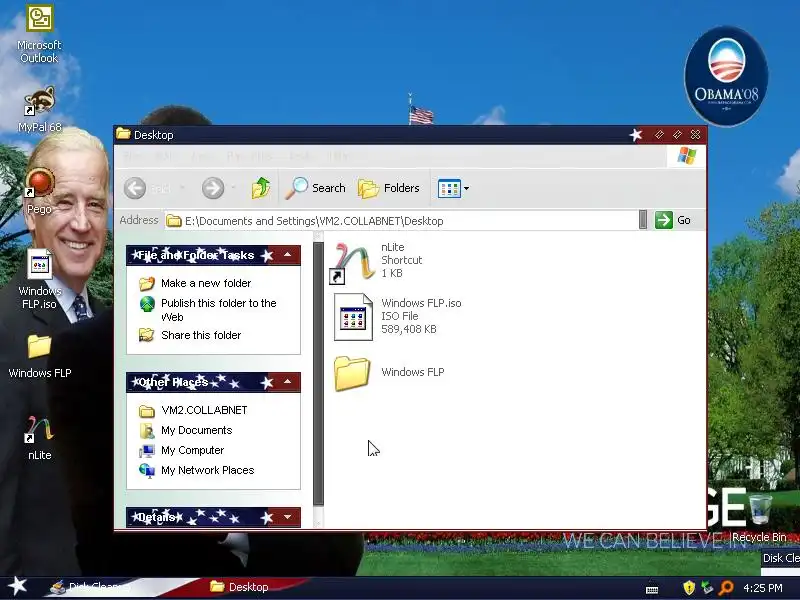This screenshot has height=600, width=800.
Task: Open the Recycle Bin icon
Action: tap(759, 516)
